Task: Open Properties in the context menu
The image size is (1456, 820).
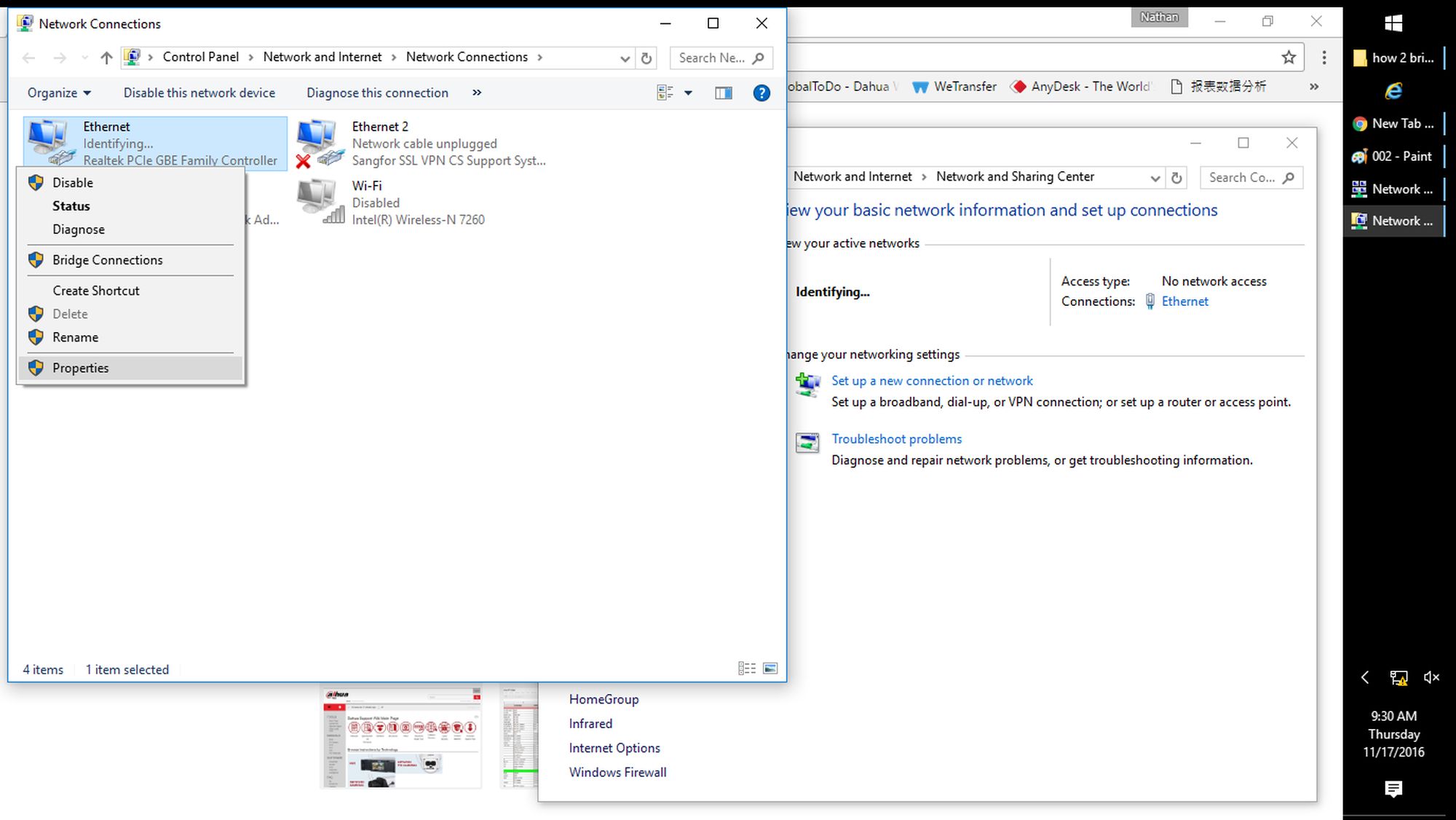Action: tap(80, 368)
